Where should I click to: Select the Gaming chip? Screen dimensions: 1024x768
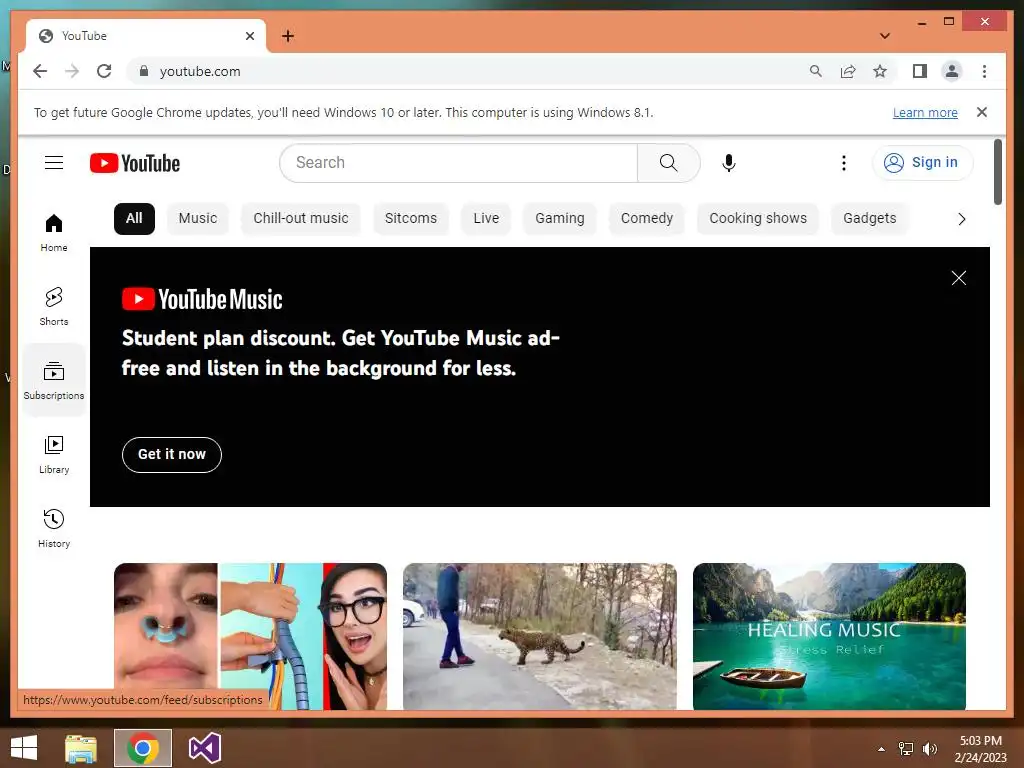560,218
